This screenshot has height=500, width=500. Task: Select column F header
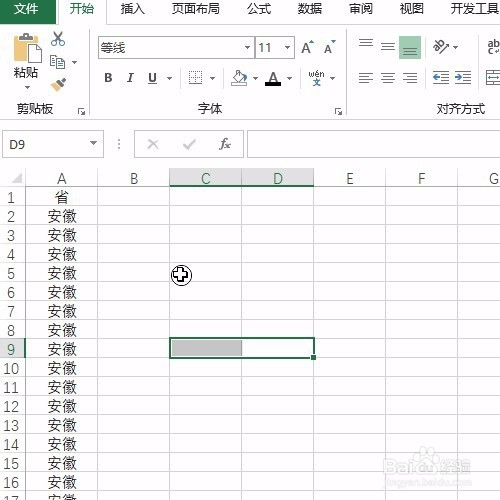click(422, 178)
